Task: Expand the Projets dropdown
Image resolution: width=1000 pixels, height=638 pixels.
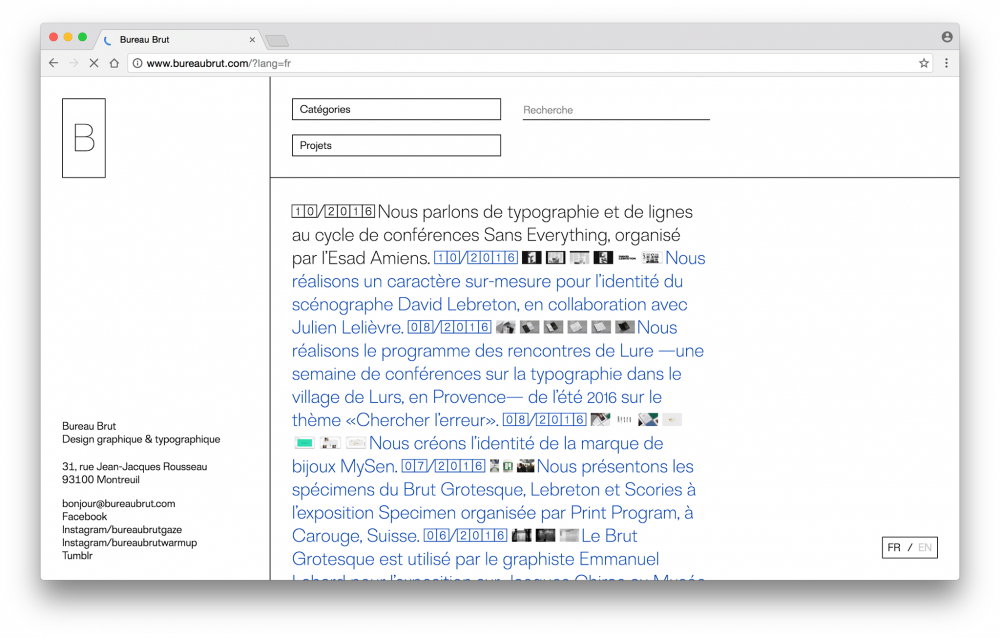Action: coord(396,146)
